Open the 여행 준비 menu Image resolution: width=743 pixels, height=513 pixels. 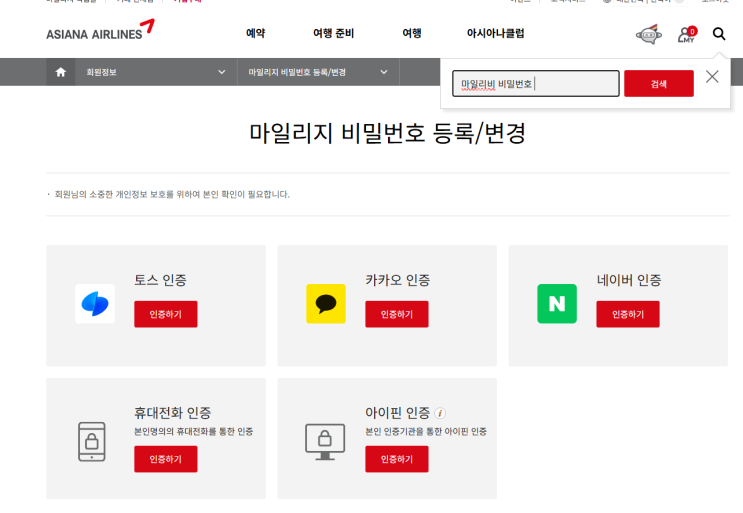coord(334,33)
